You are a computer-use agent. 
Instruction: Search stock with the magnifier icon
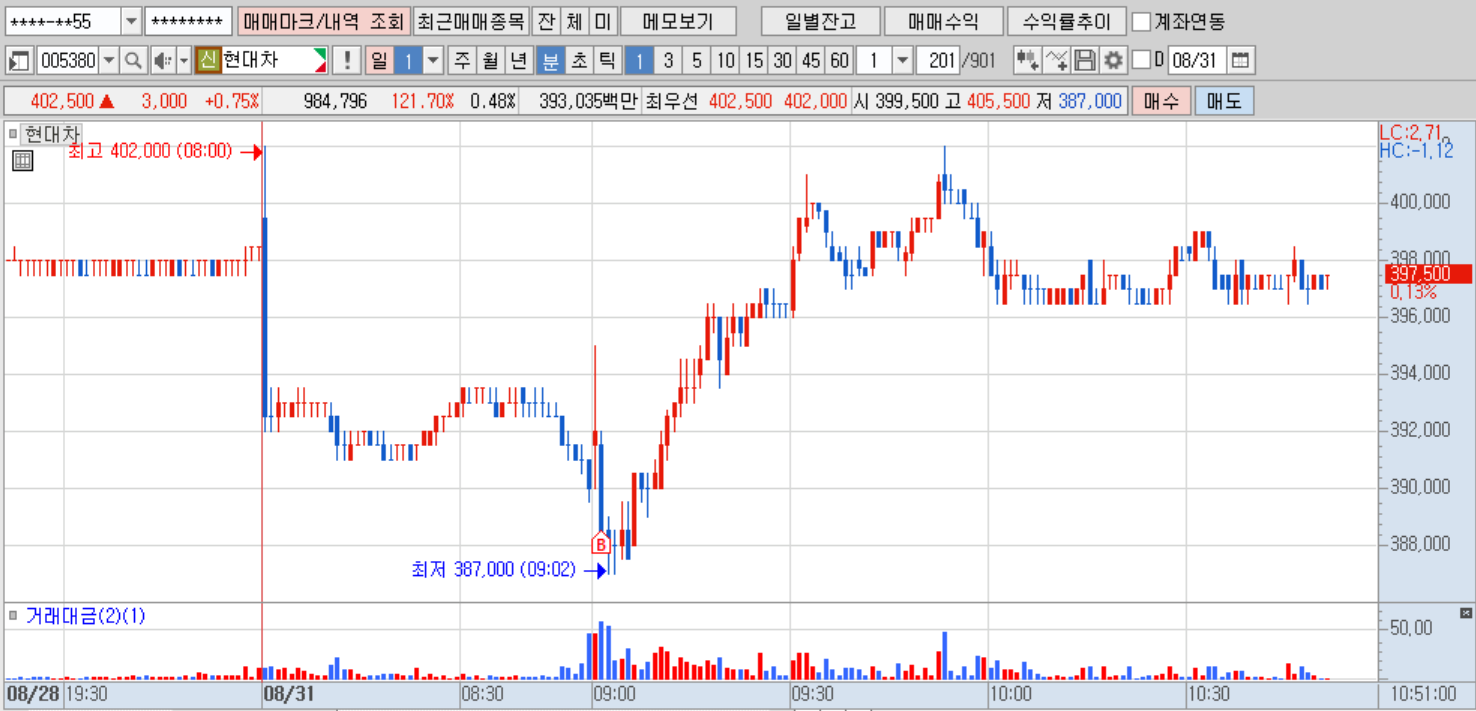133,61
